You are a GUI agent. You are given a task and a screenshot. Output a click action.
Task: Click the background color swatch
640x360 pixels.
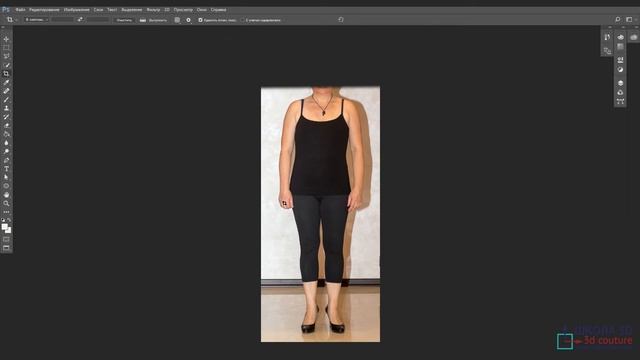click(x=8, y=230)
